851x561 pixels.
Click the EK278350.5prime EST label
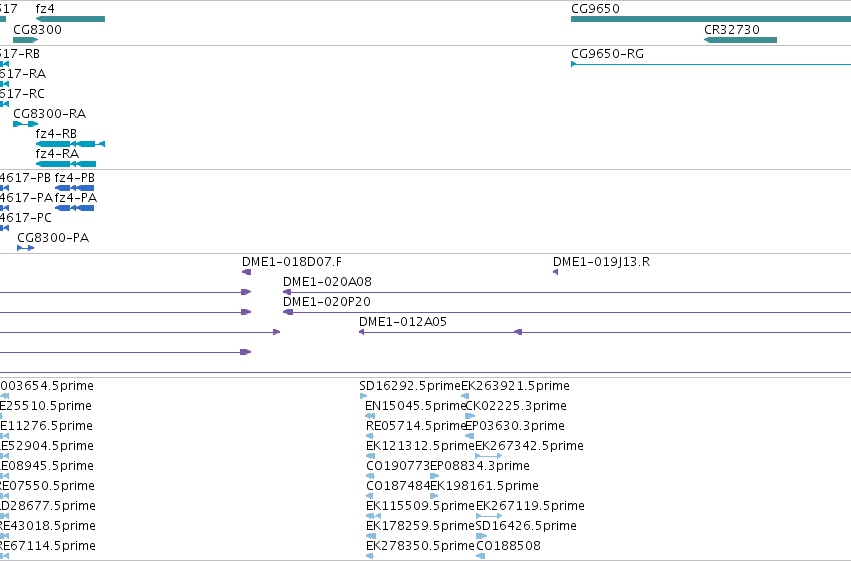421,546
